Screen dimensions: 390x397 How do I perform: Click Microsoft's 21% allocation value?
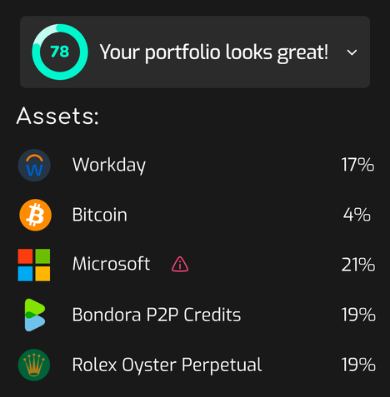(358, 265)
